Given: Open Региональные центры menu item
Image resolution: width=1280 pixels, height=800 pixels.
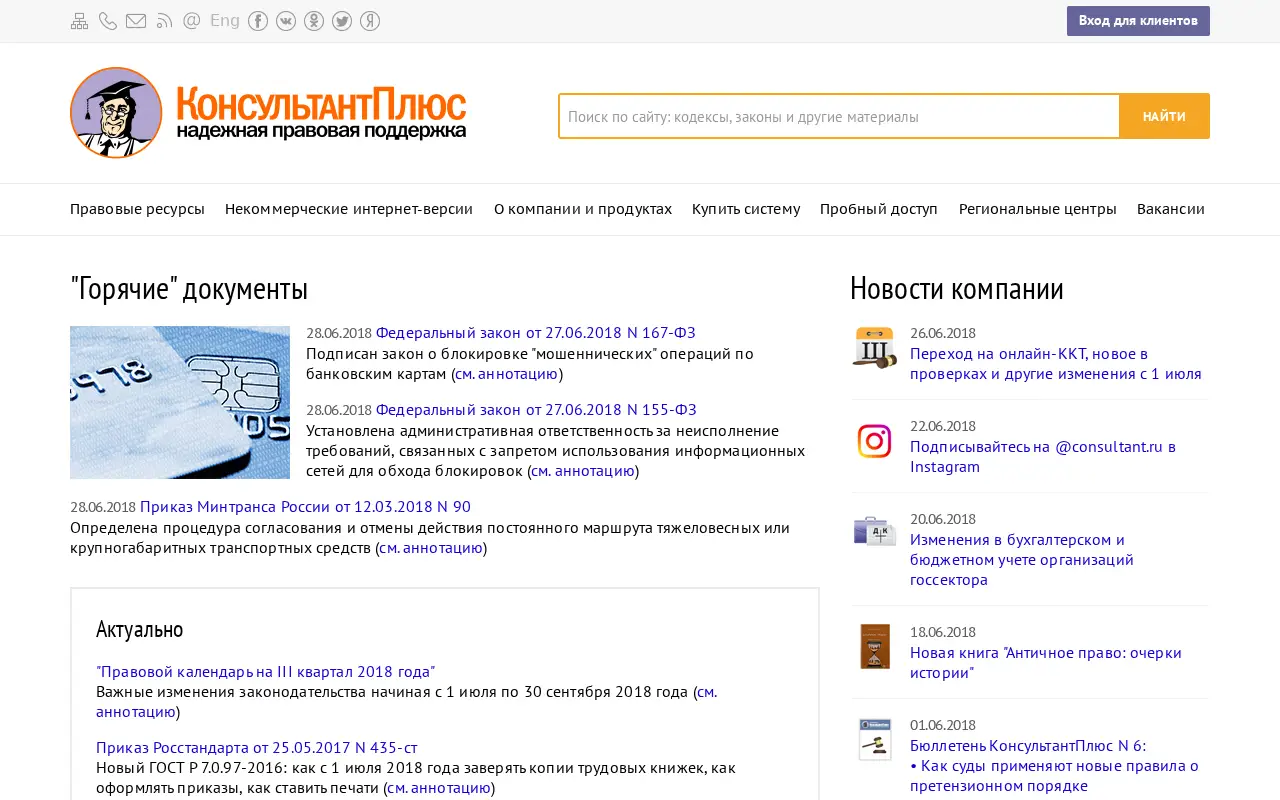Looking at the screenshot, I should pos(1038,209).
